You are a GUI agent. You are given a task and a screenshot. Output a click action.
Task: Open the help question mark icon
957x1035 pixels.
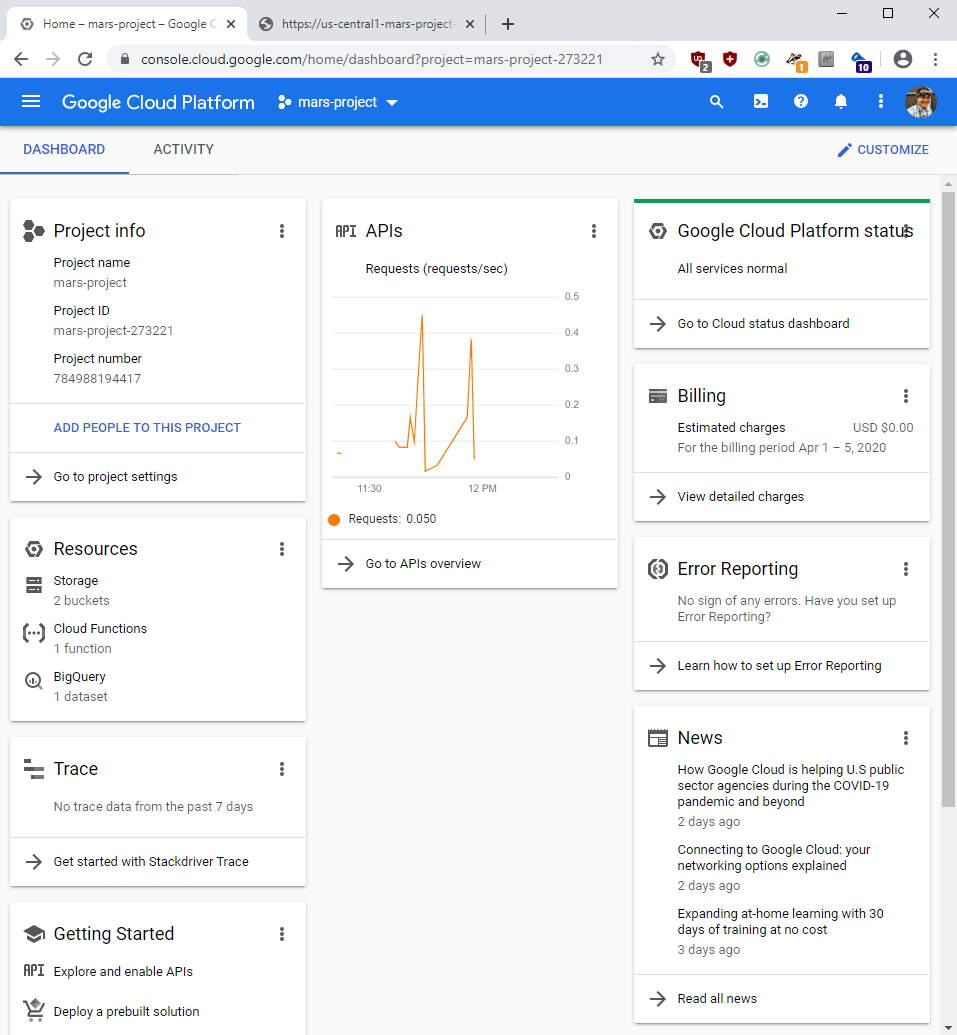click(801, 102)
